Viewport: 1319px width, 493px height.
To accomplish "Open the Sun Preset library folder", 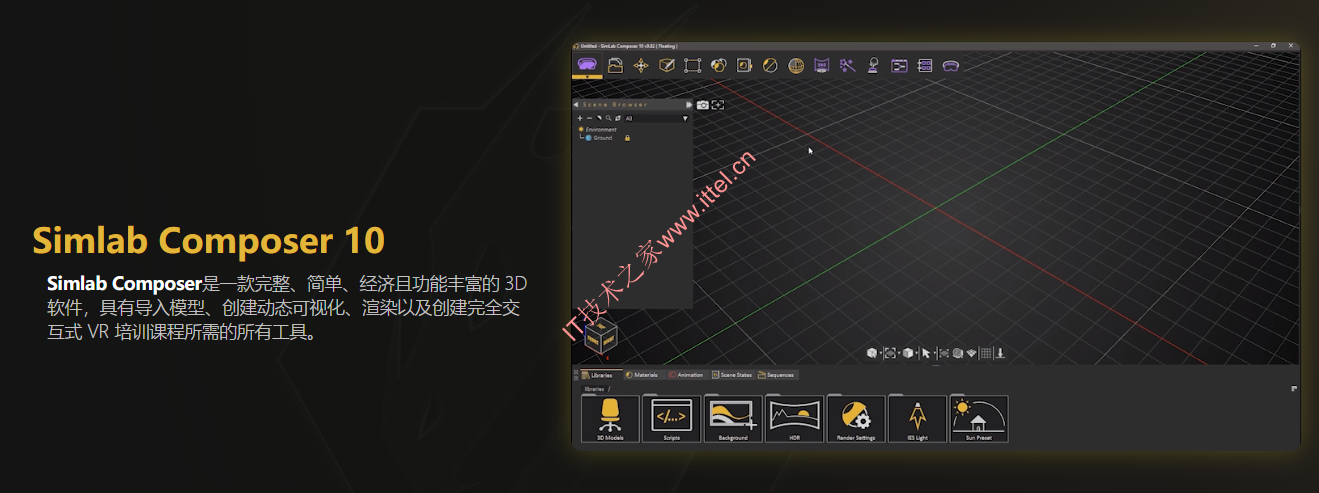I will click(x=979, y=419).
